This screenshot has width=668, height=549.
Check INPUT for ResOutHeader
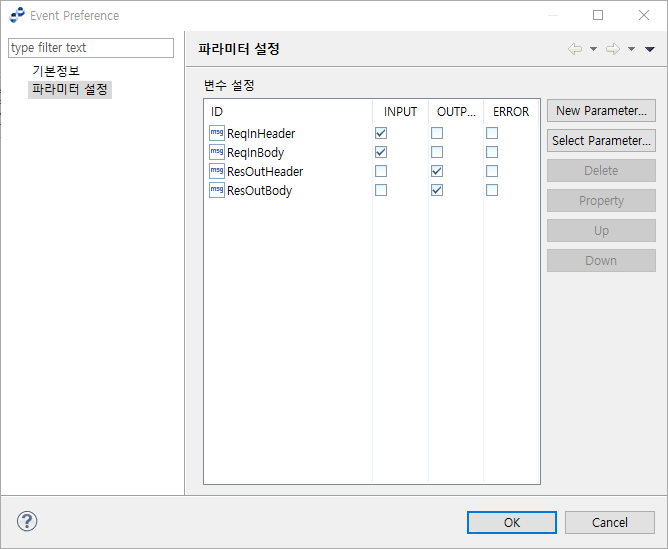coord(381,171)
